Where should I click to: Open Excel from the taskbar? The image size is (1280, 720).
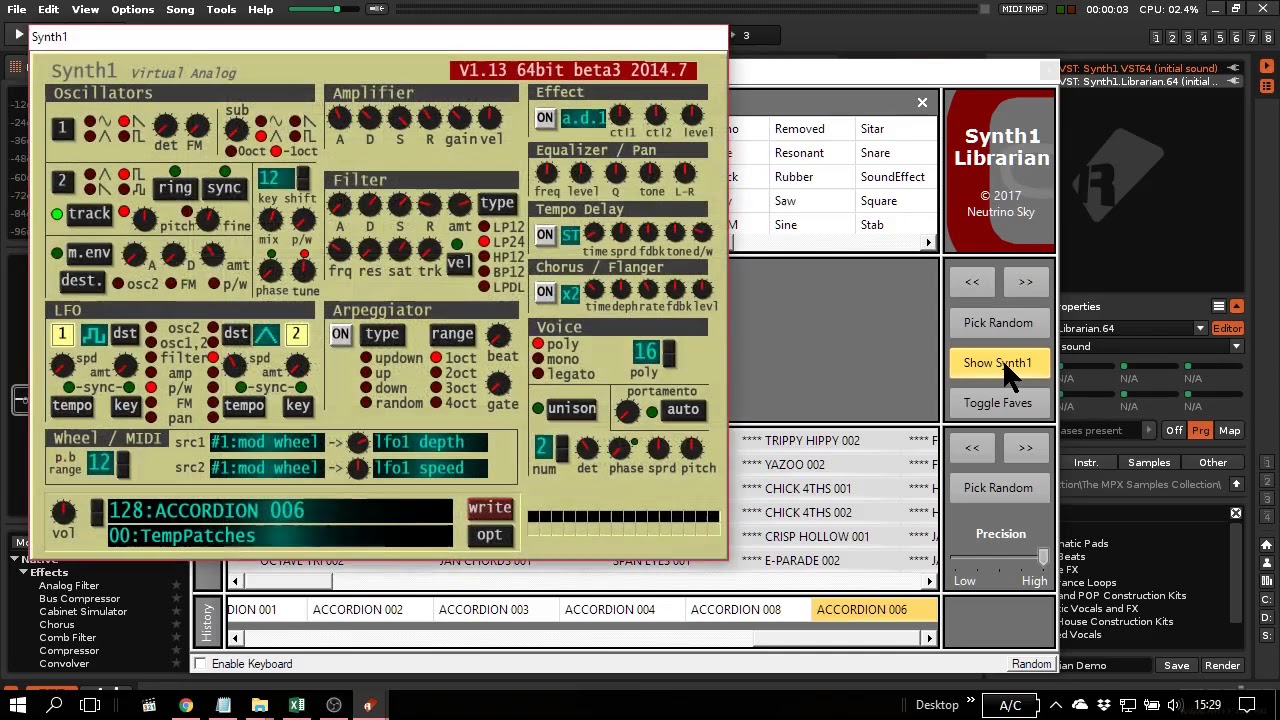tap(297, 705)
